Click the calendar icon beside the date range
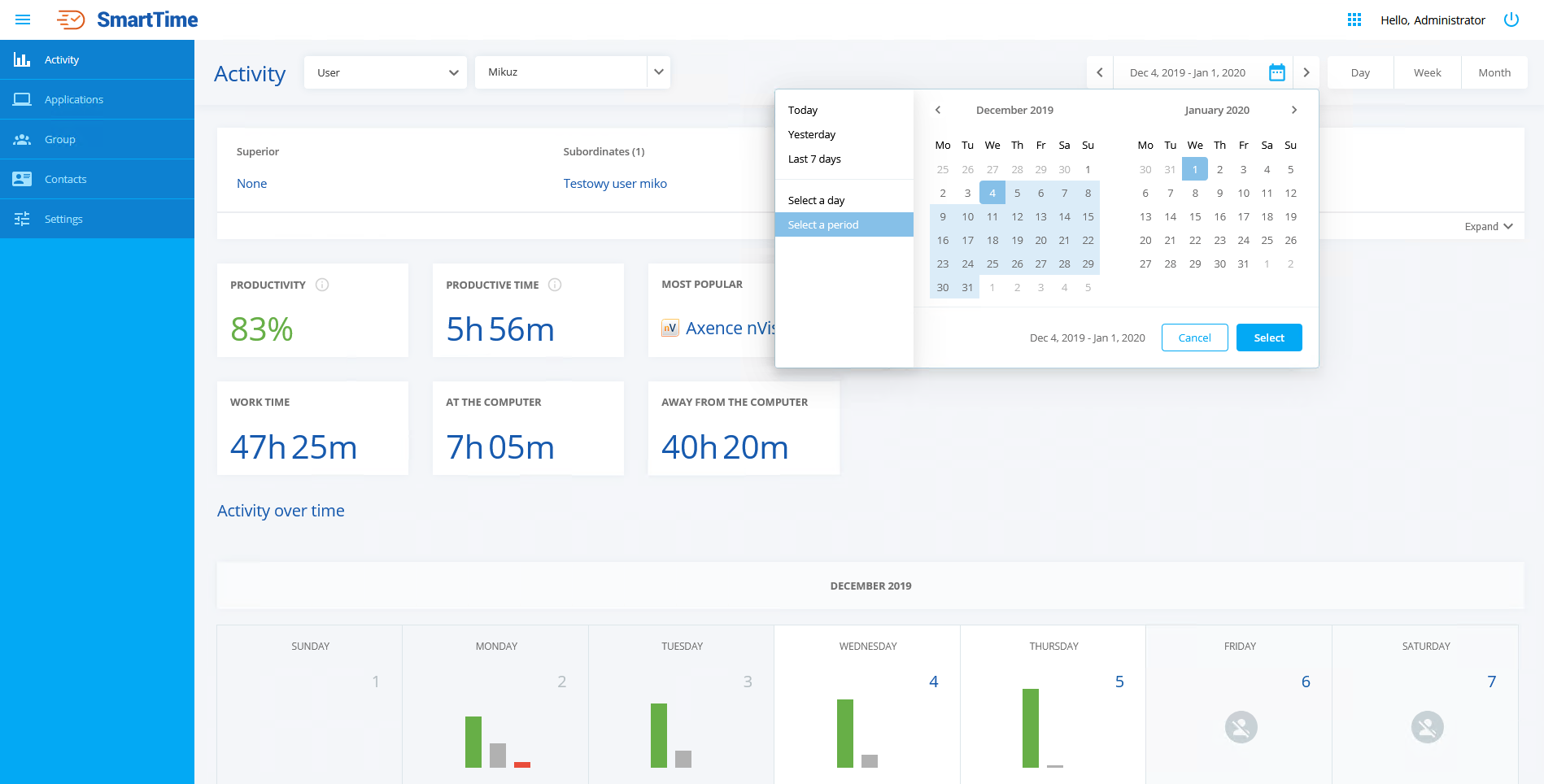 1276,72
